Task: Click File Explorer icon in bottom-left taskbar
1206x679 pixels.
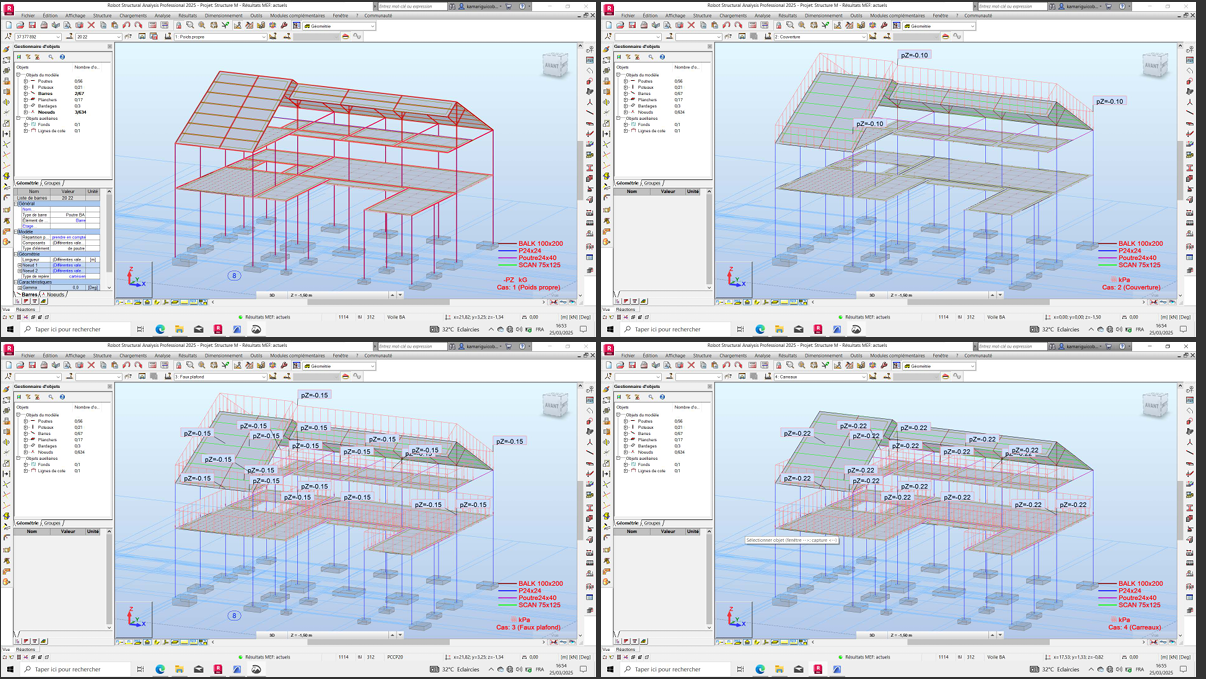Action: pos(180,669)
